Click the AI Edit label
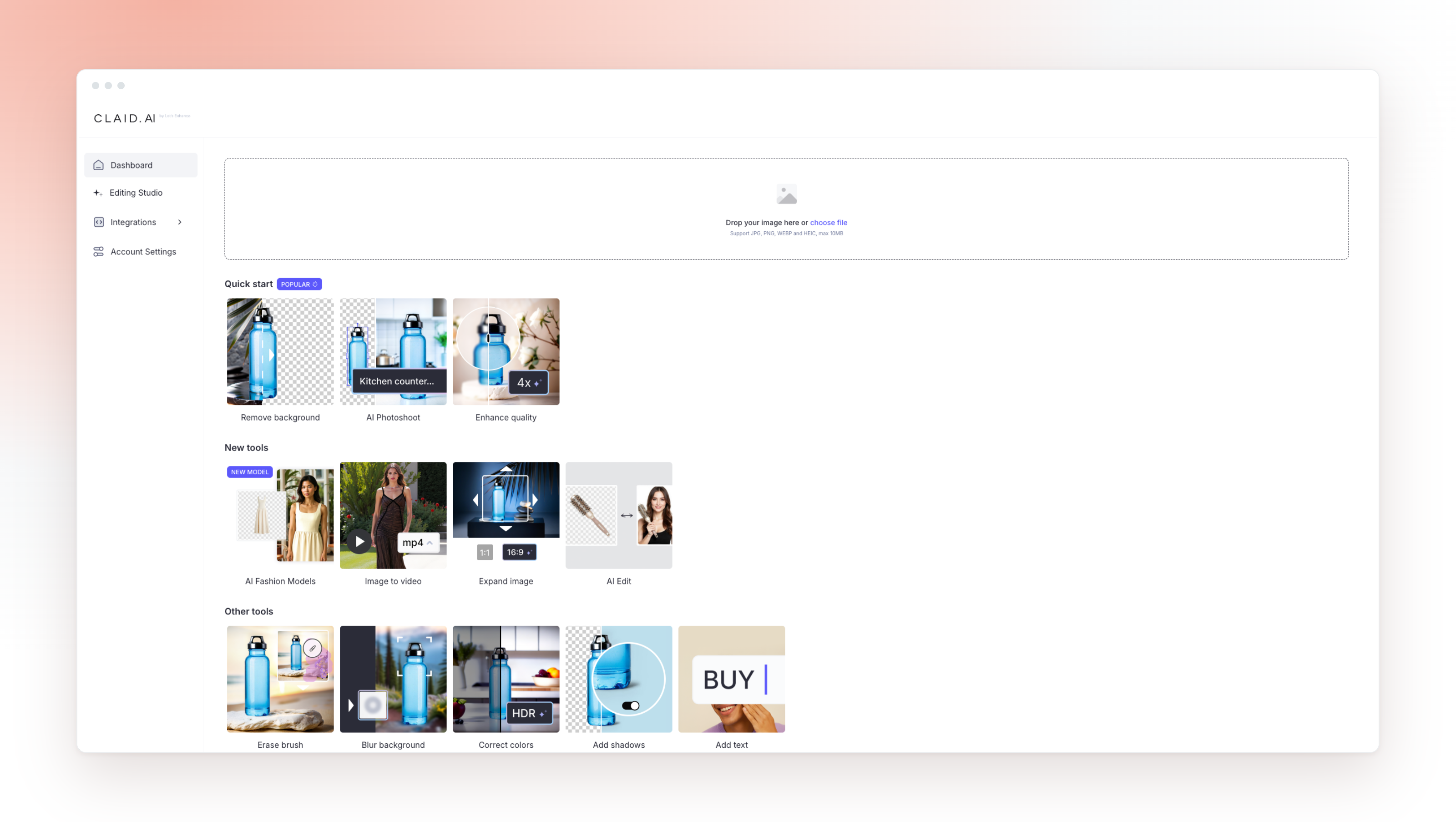This screenshot has height=822, width=1456. click(618, 581)
